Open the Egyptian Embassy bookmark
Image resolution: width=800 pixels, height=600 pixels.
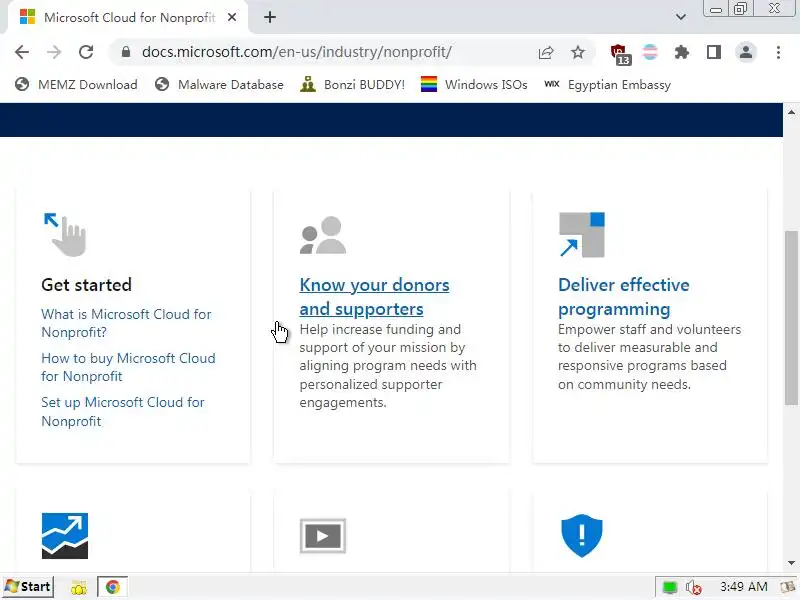click(x=607, y=85)
